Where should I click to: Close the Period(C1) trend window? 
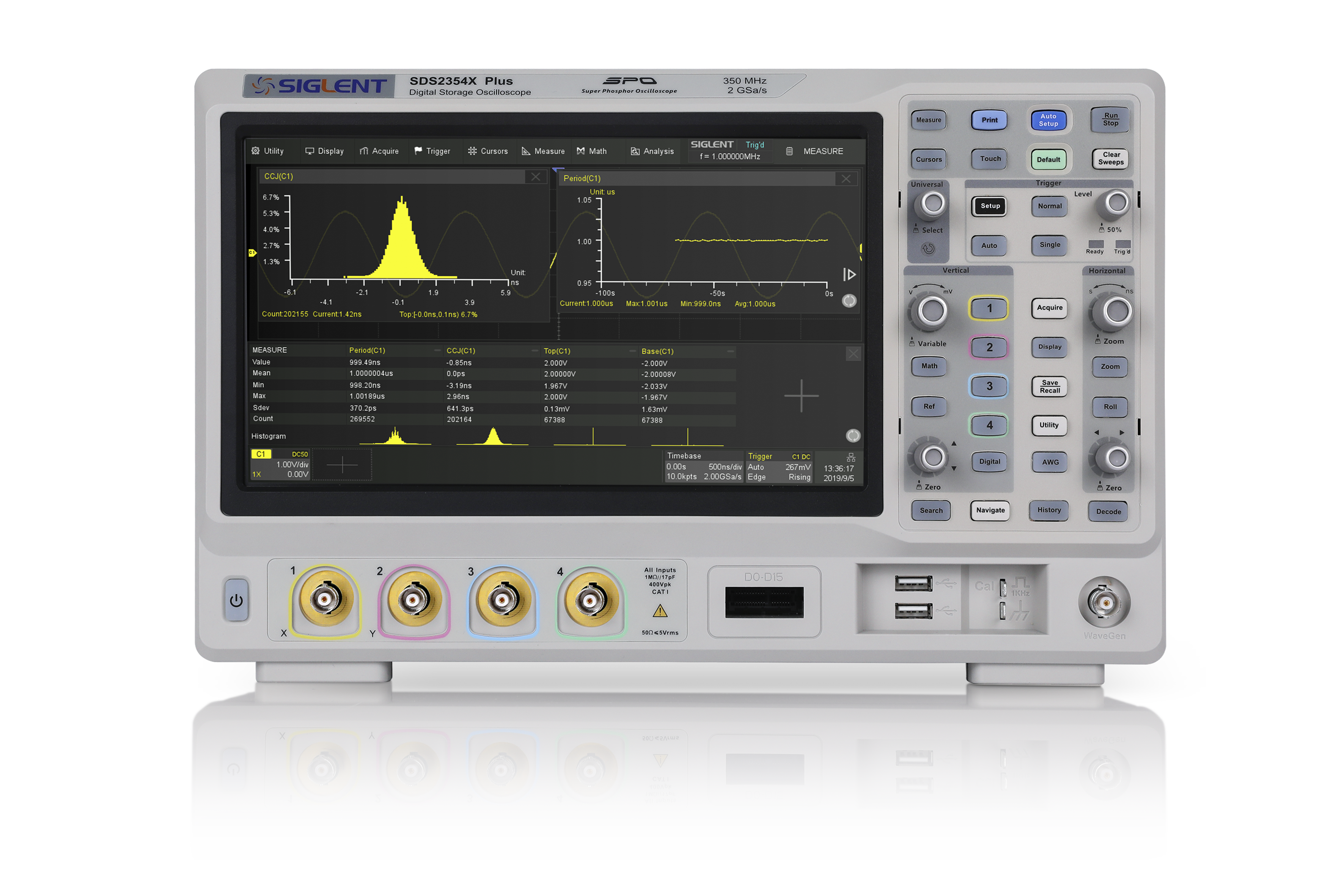click(846, 179)
